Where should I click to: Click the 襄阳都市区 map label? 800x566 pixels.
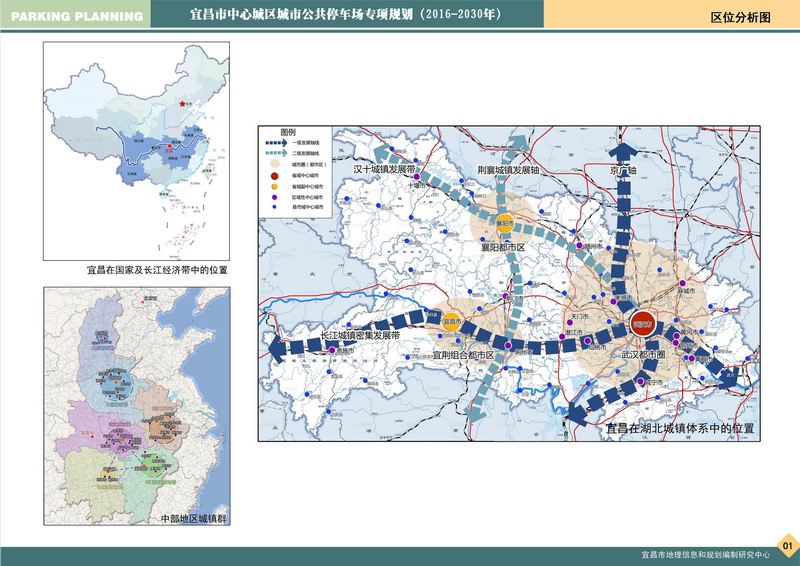[x=502, y=245]
